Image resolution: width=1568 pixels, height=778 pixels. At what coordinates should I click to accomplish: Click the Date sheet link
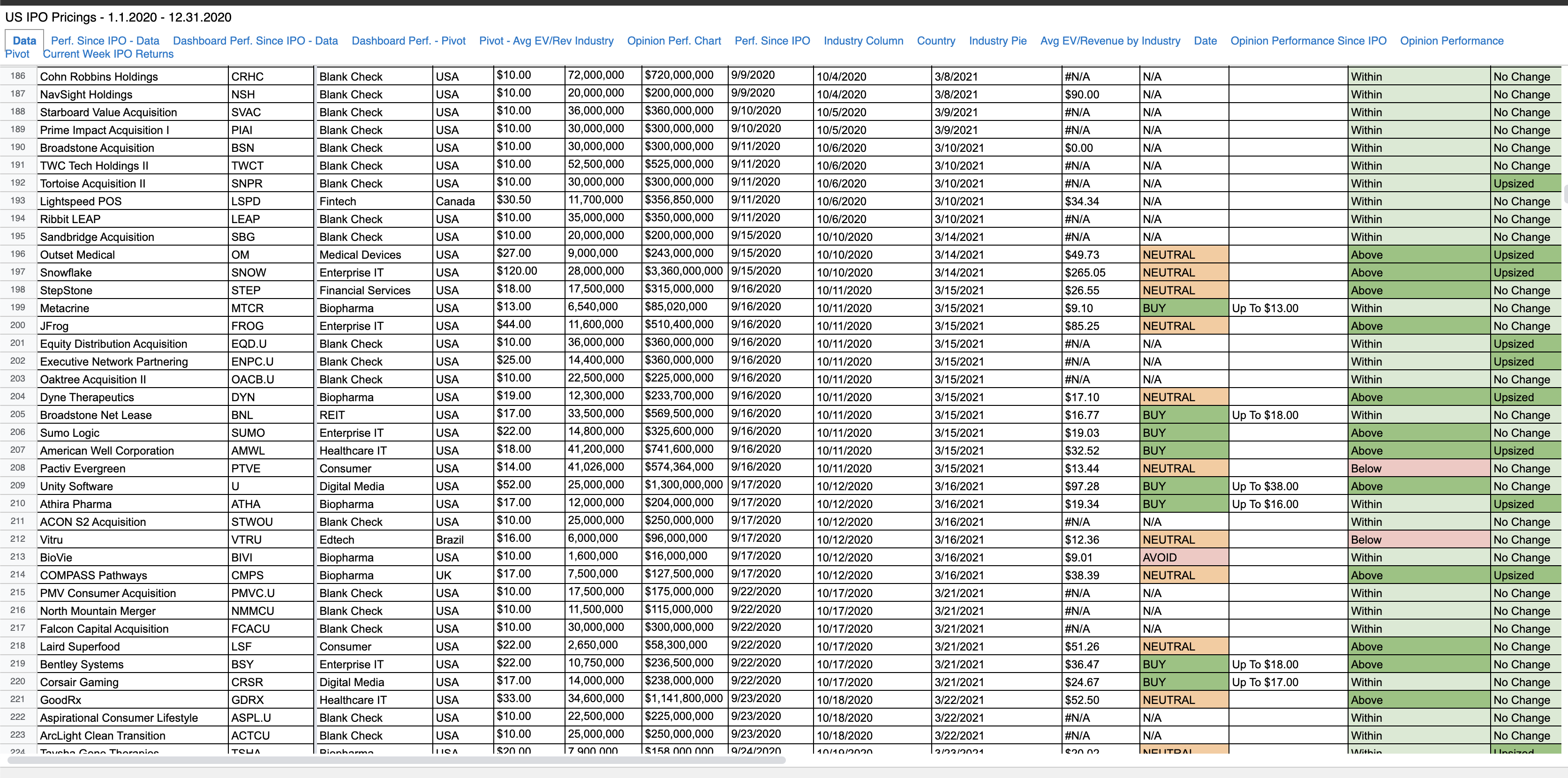click(x=1205, y=41)
